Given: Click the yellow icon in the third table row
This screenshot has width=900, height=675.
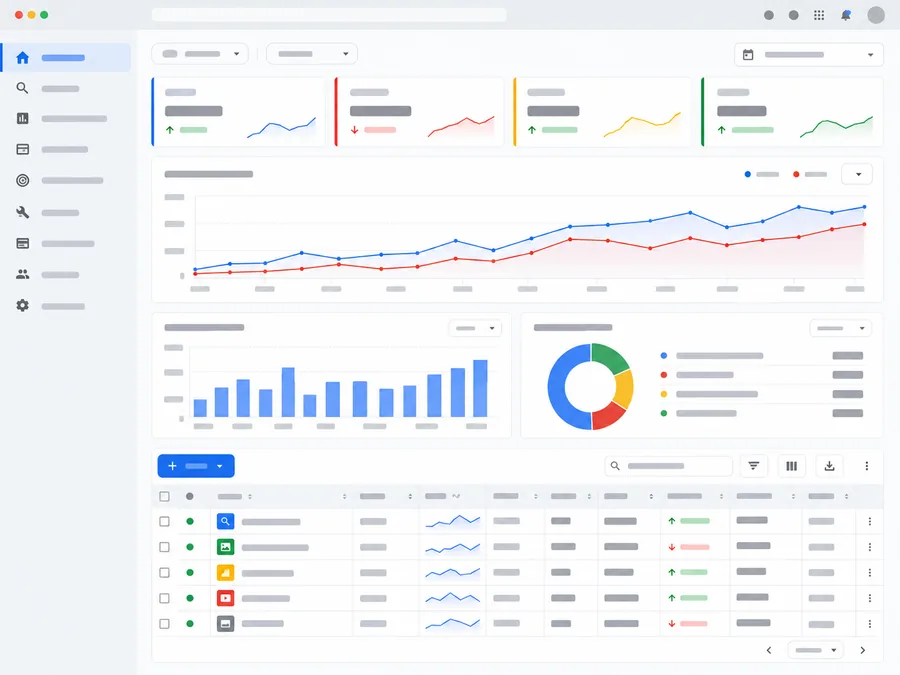Looking at the screenshot, I should click(x=226, y=572).
